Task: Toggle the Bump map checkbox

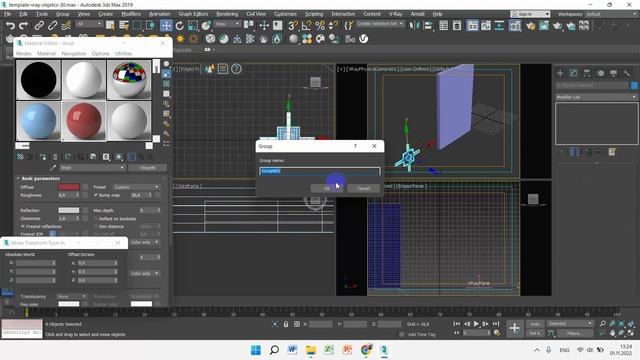Action: tap(96, 195)
